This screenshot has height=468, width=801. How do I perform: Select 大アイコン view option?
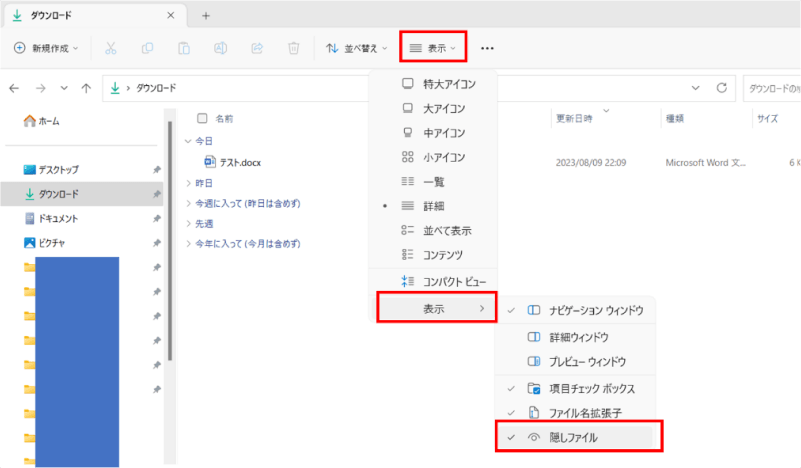[433, 108]
